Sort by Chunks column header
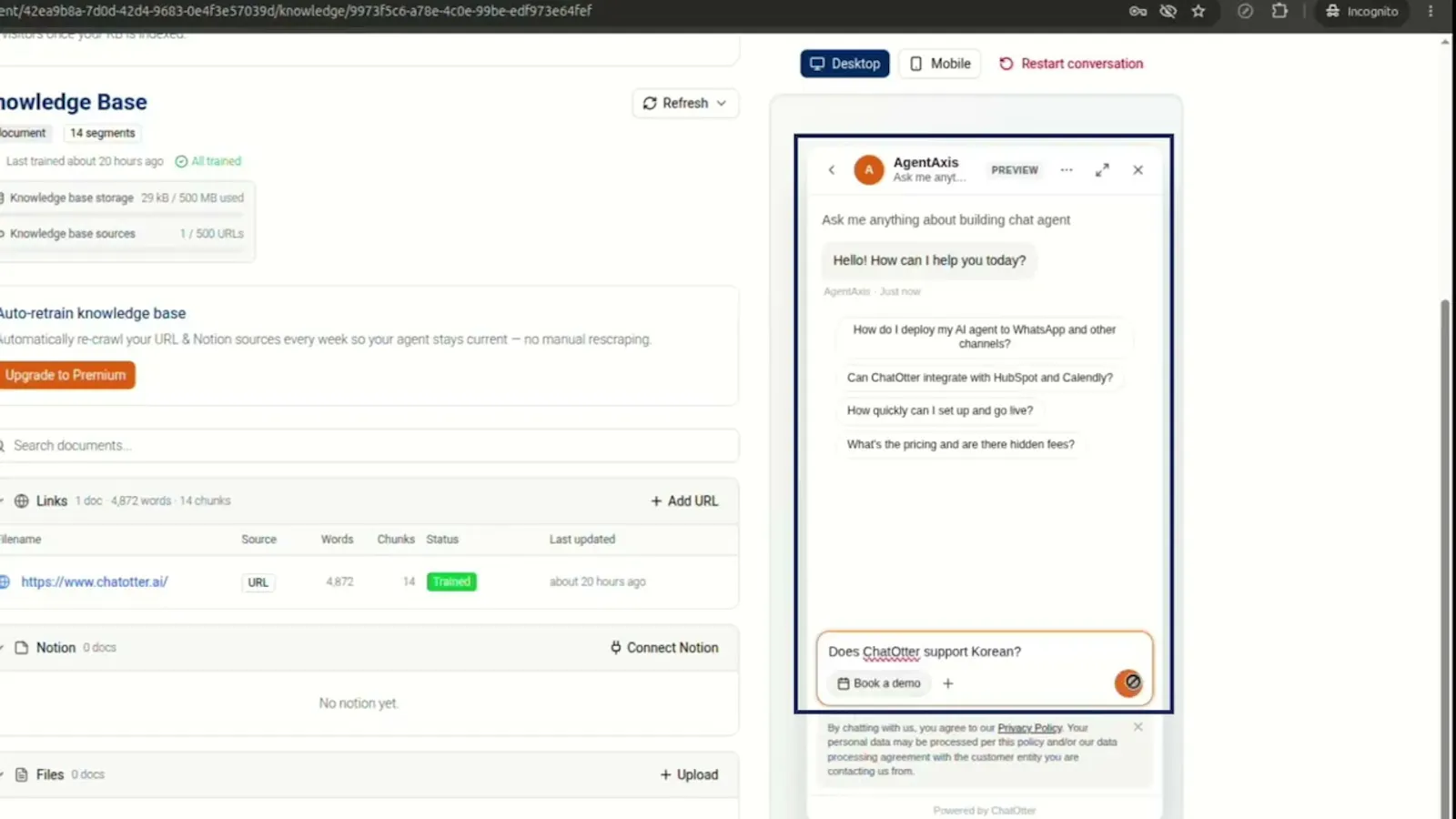 tap(396, 540)
